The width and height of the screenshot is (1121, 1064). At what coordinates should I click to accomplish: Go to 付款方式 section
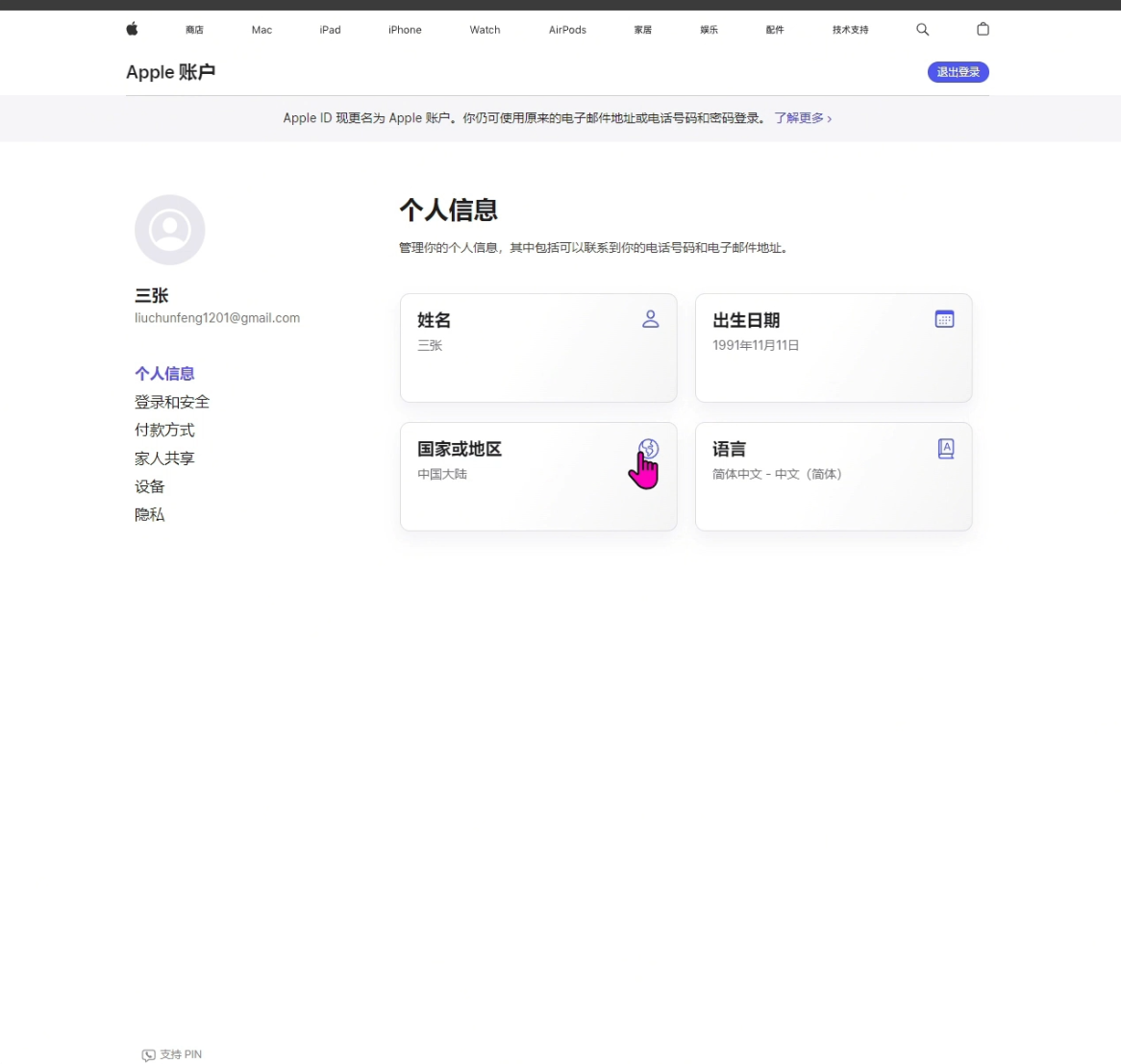pyautogui.click(x=164, y=431)
